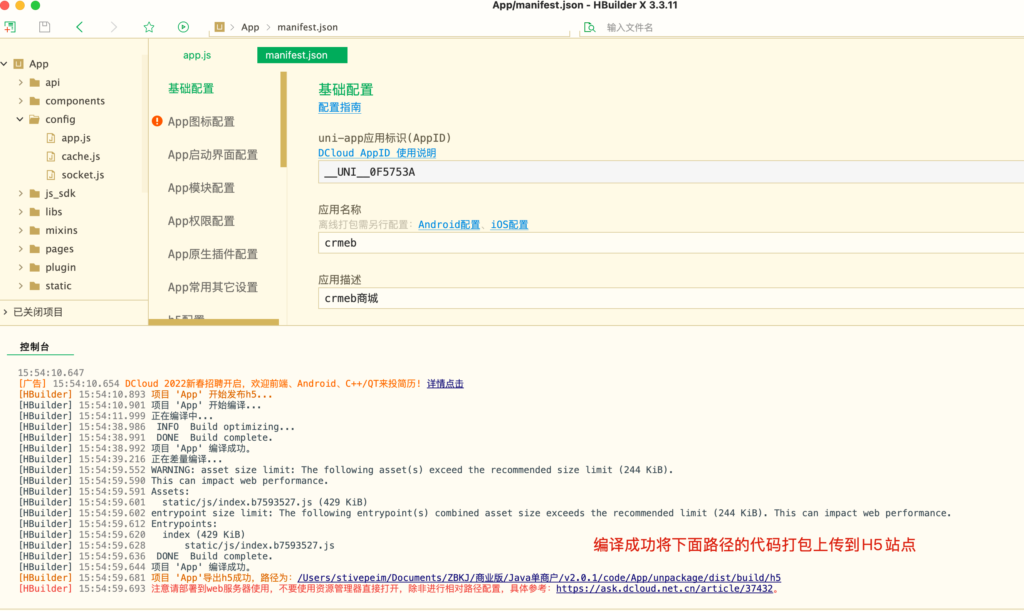Expand the plugin folder chevron
Screen dimensions: 1024x611
(x=20, y=267)
